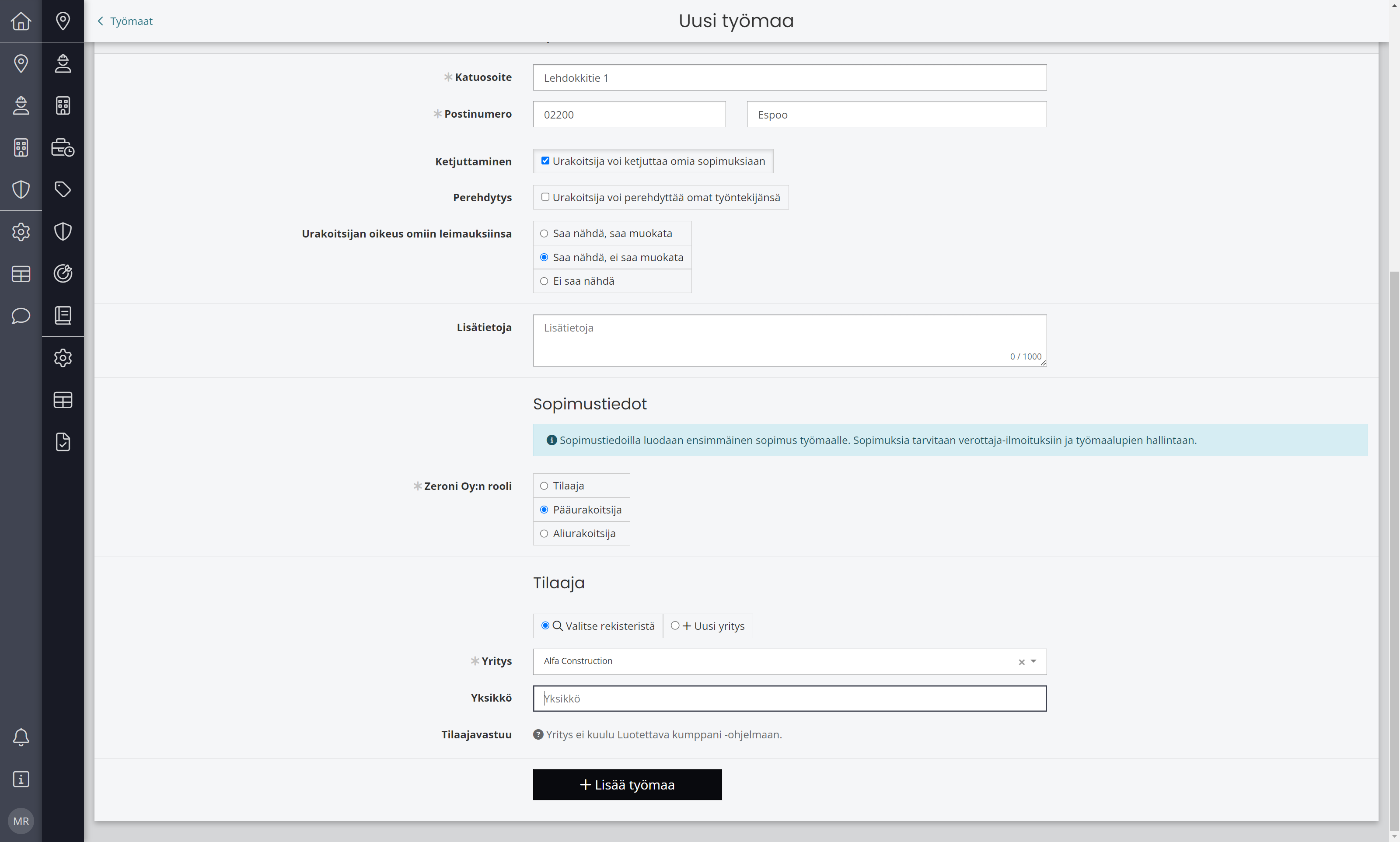The width and height of the screenshot is (1400, 842).
Task: Click the shield icon in primary sidebar
Action: click(x=21, y=189)
